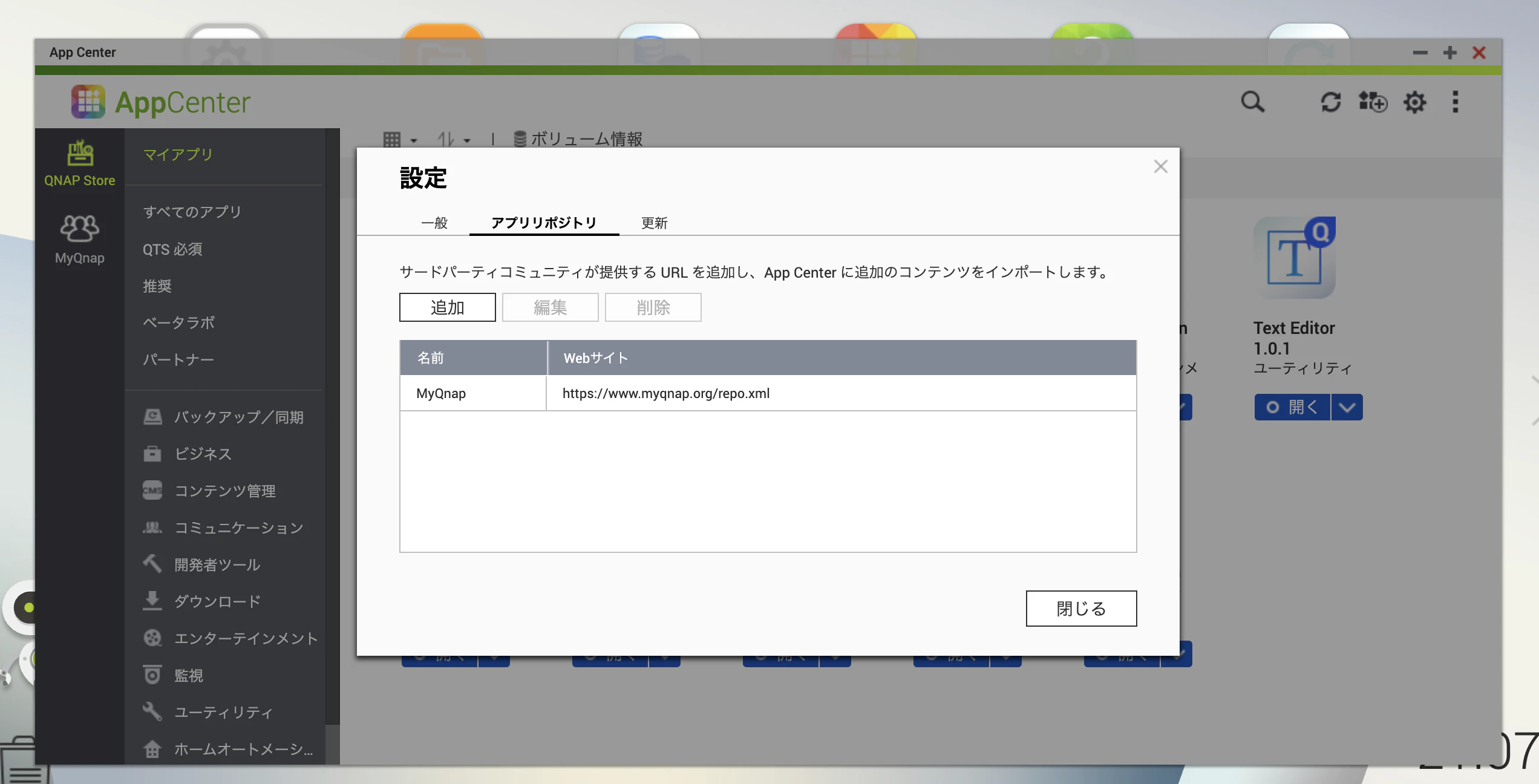The image size is (1539, 784).
Task: Select すべてのアプリ in the sidebar
Action: (192, 212)
